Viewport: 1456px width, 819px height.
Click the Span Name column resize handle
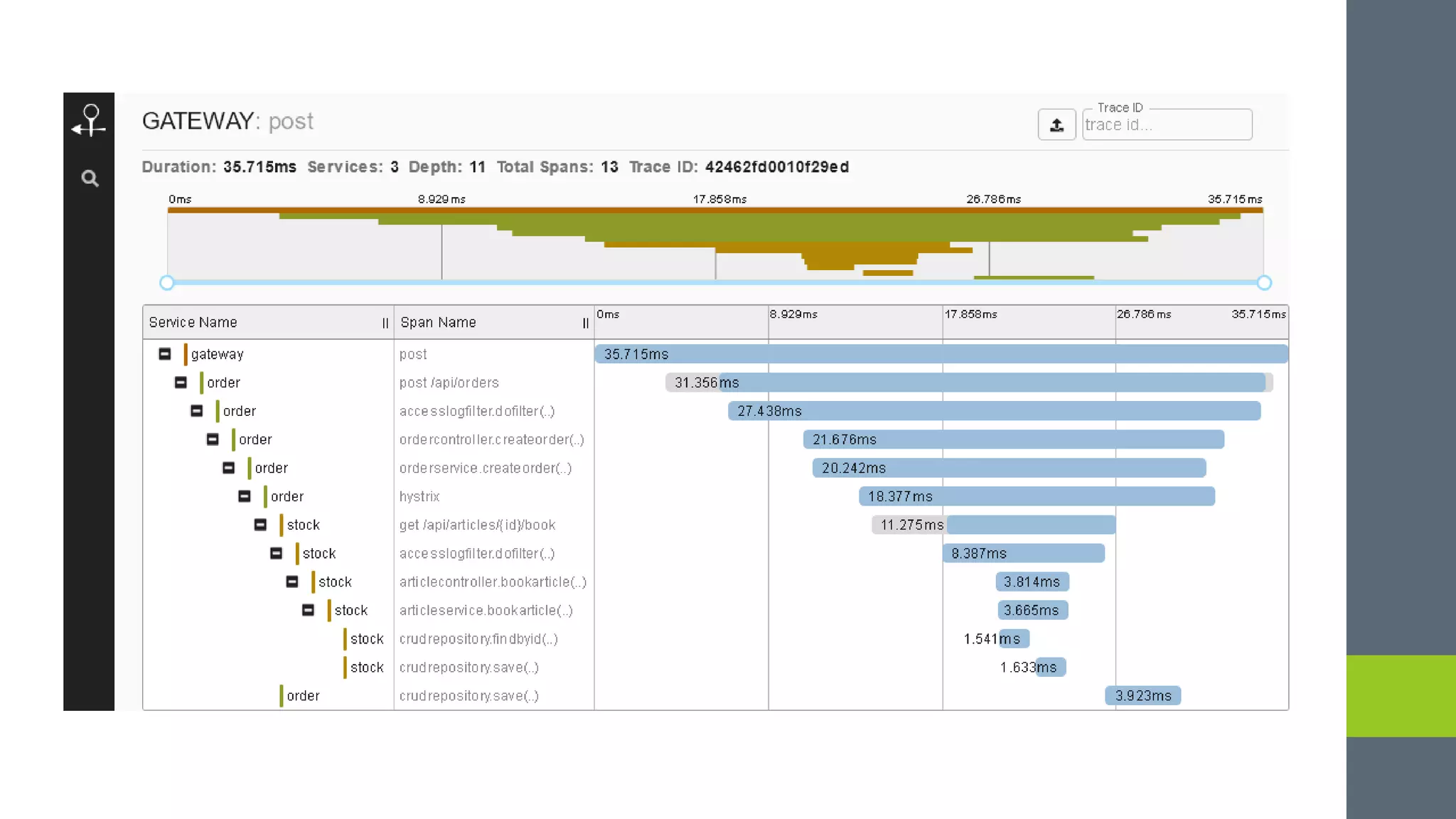click(x=586, y=323)
